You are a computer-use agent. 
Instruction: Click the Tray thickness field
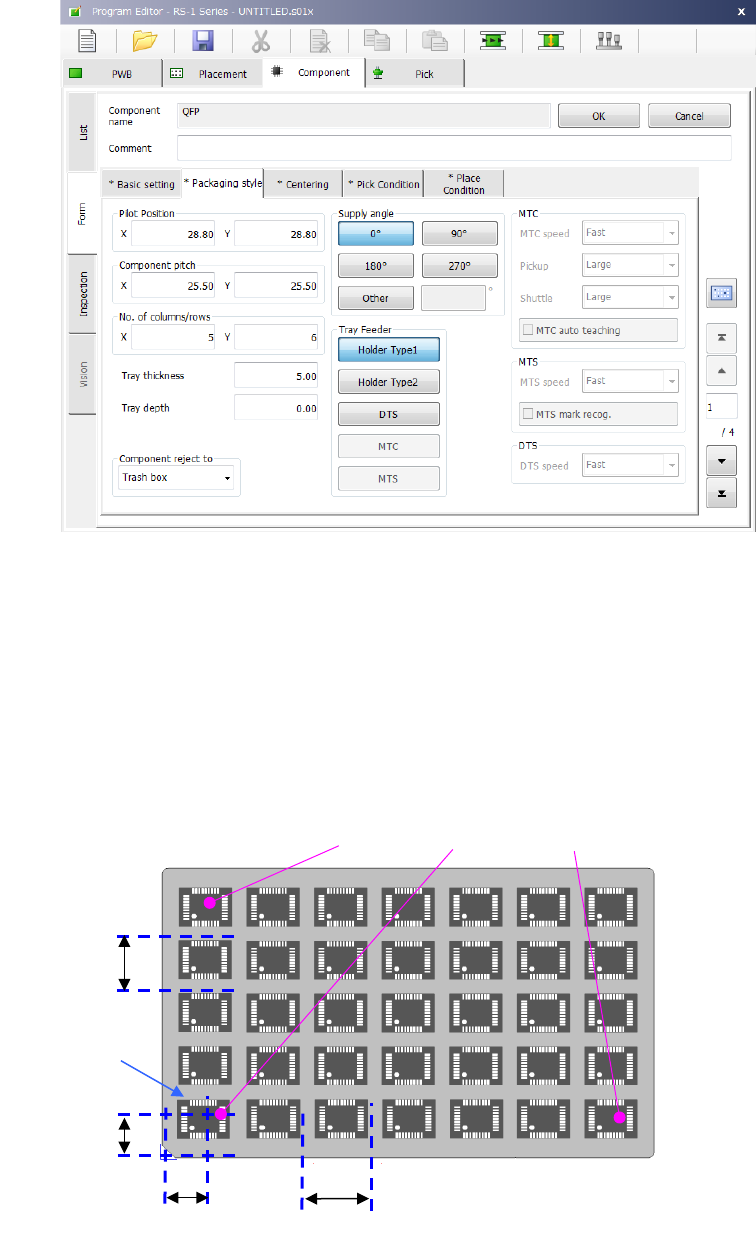point(277,376)
